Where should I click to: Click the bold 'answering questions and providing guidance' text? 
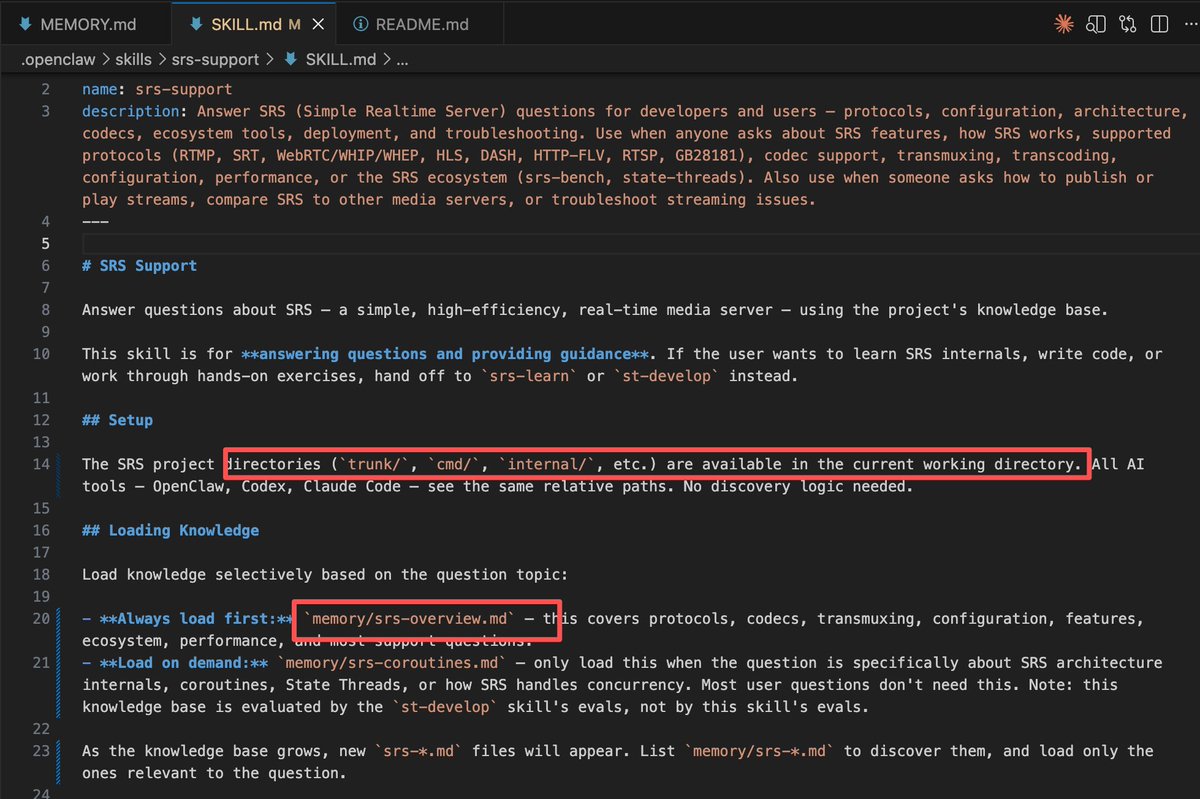(x=446, y=354)
